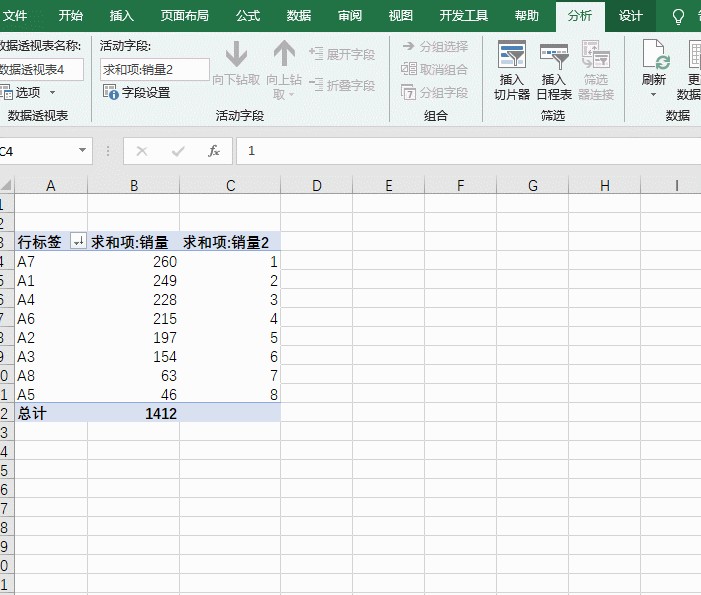Select the 分析 ribbon tab

[x=580, y=16]
